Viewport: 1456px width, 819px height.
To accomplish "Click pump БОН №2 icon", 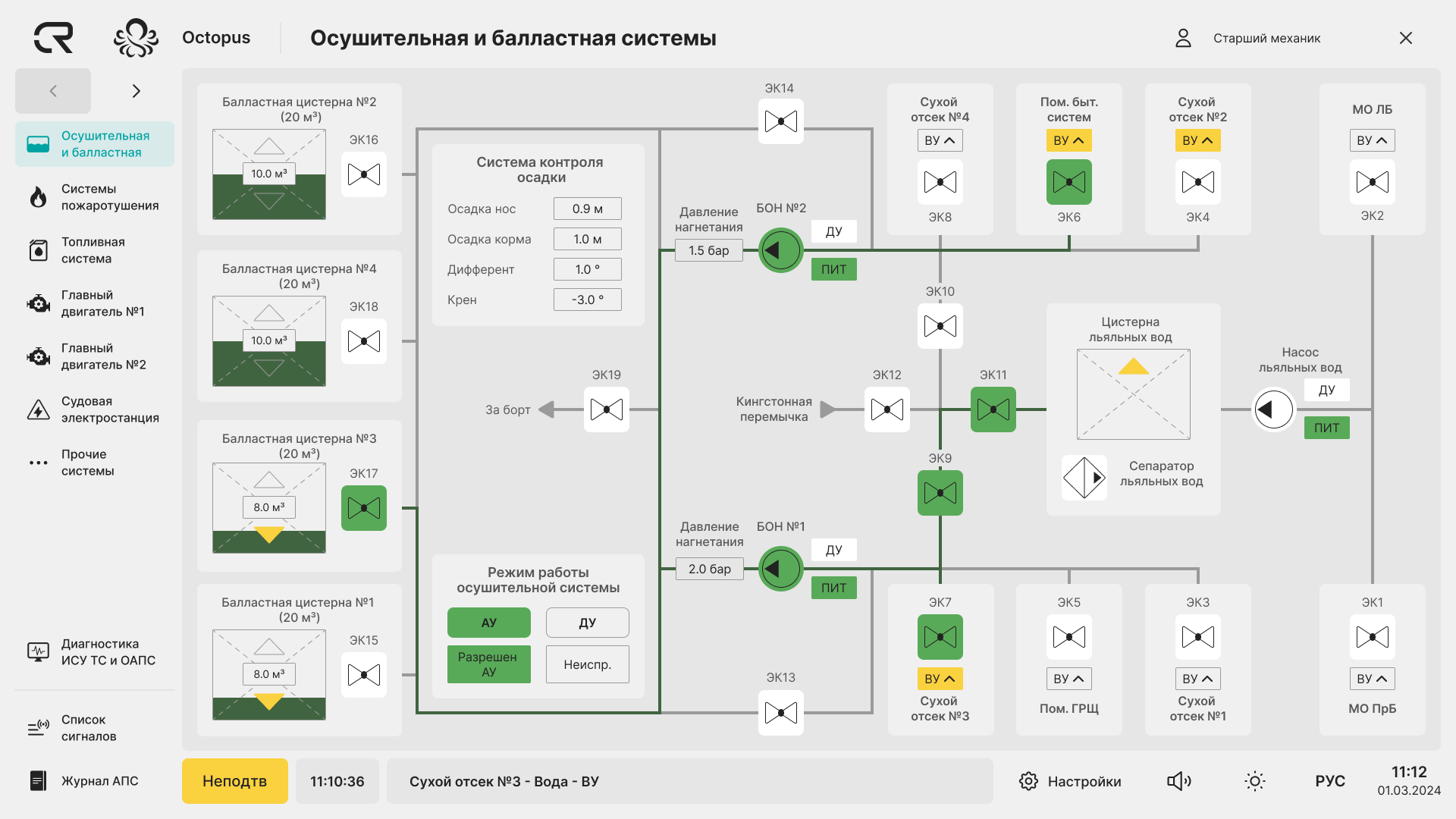I will [781, 250].
